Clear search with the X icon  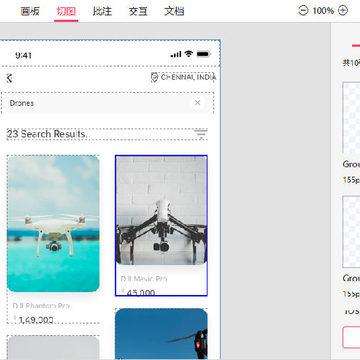point(198,103)
